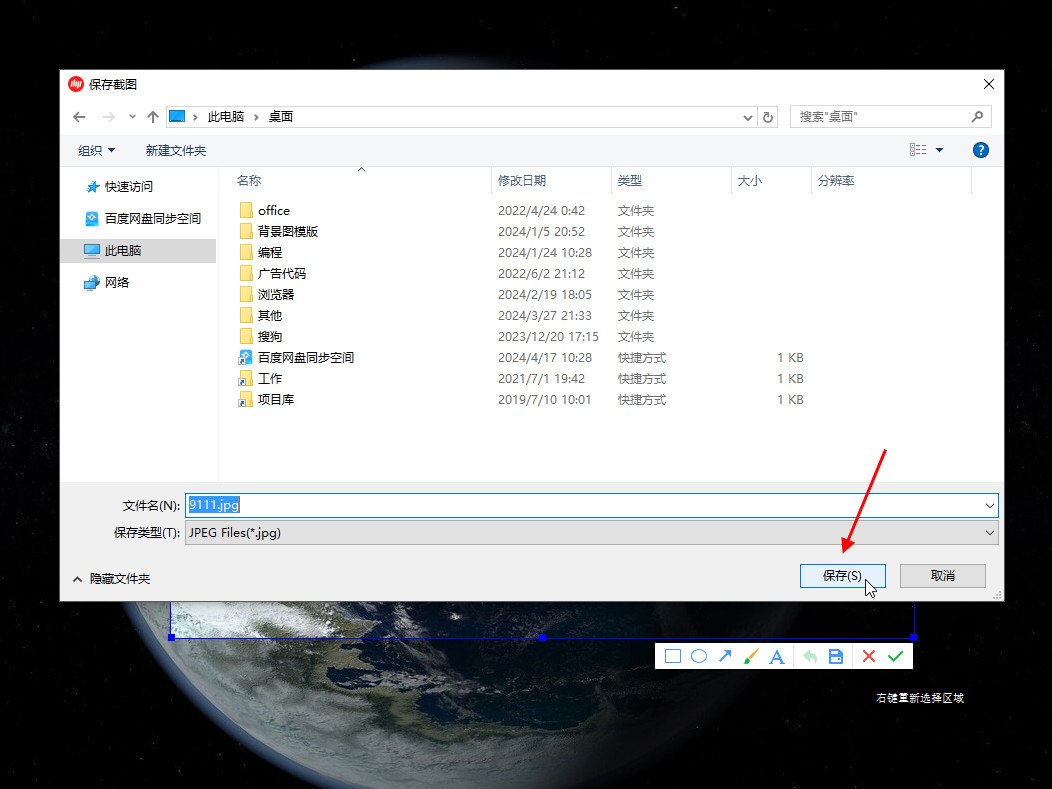Open the 文件名 filename history dropdown
This screenshot has width=1052, height=789.
990,505
